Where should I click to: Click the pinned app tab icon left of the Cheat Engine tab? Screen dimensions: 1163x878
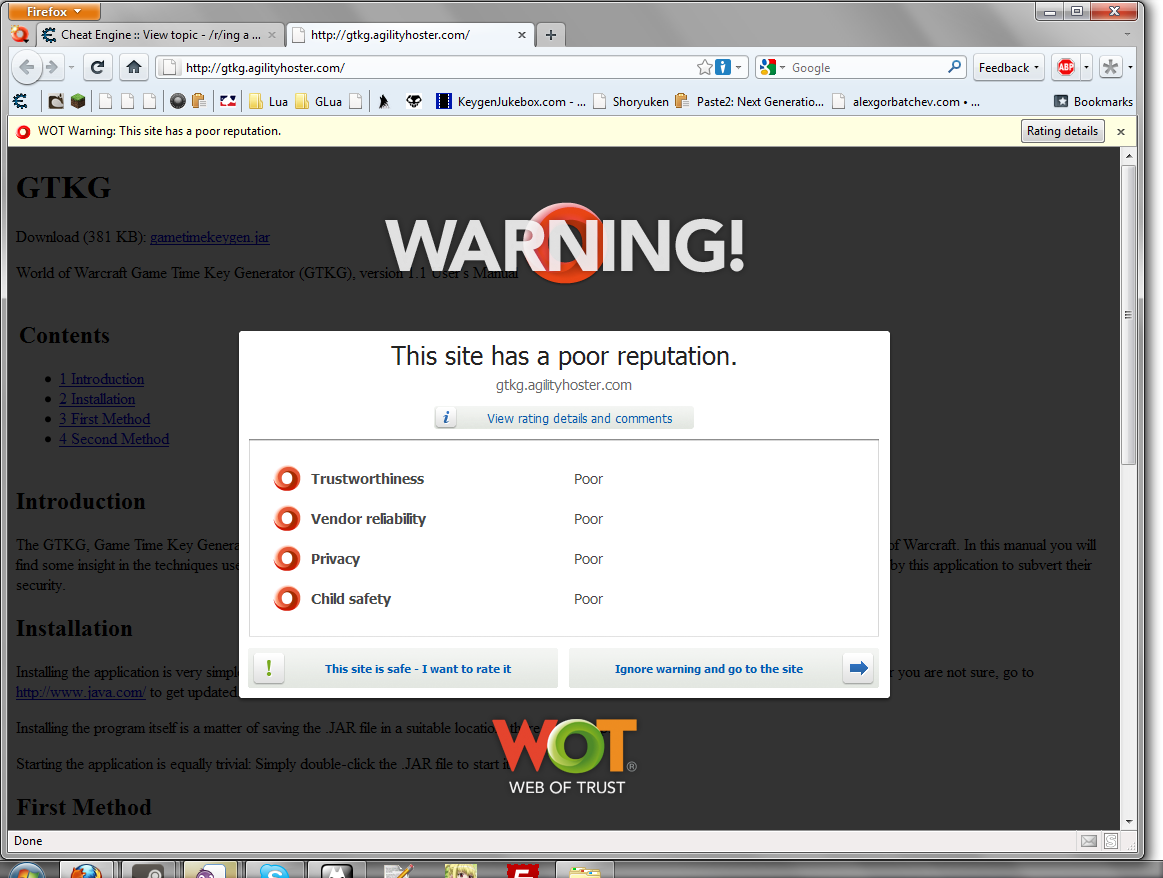click(x=20, y=35)
